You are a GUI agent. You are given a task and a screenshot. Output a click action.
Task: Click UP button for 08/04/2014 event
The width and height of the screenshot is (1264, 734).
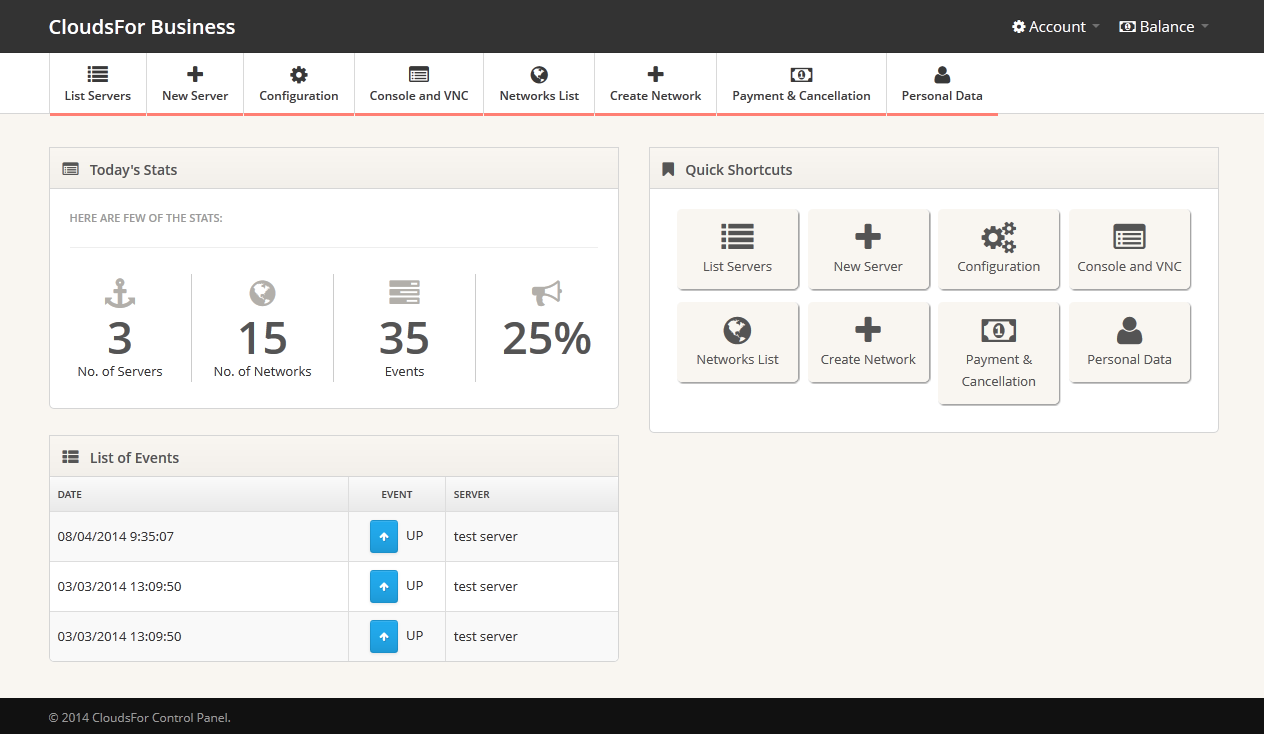tap(384, 537)
